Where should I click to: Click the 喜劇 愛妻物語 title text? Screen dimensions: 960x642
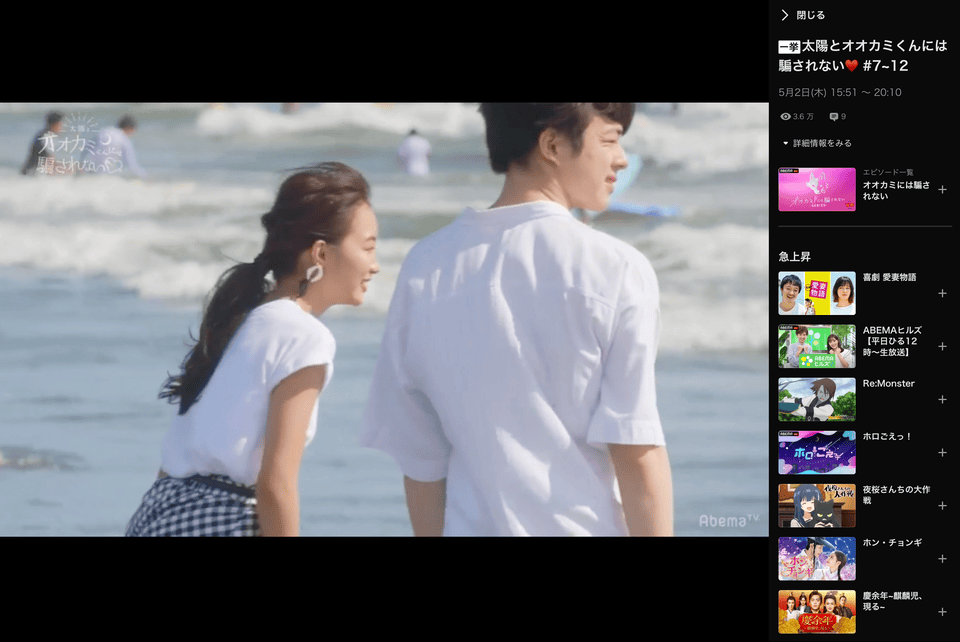890,277
